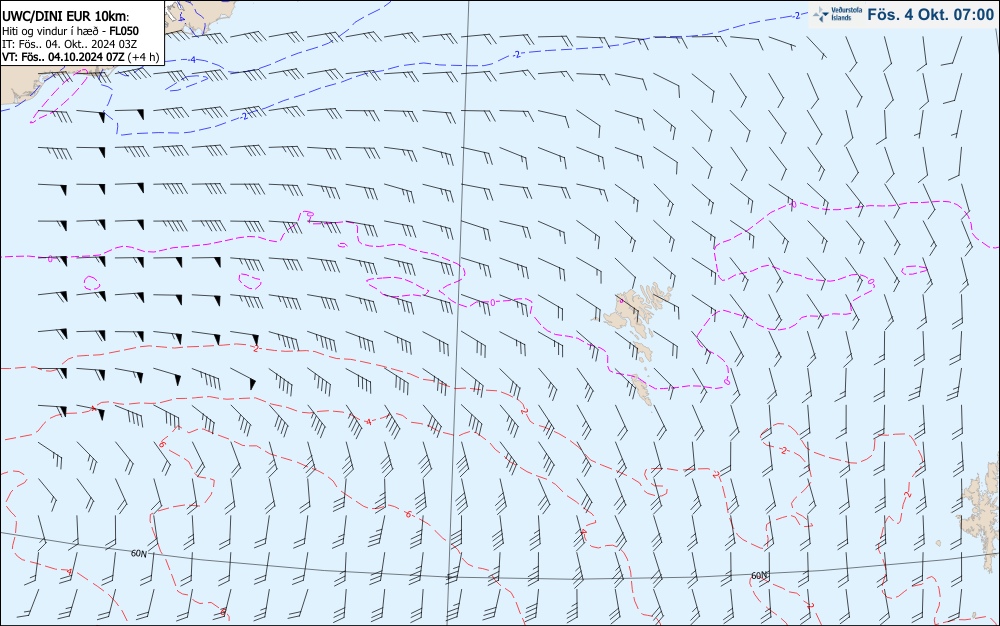This screenshot has width=1000, height=626.
Task: Click the red '2' label closest to Shetland
Action: (908, 495)
